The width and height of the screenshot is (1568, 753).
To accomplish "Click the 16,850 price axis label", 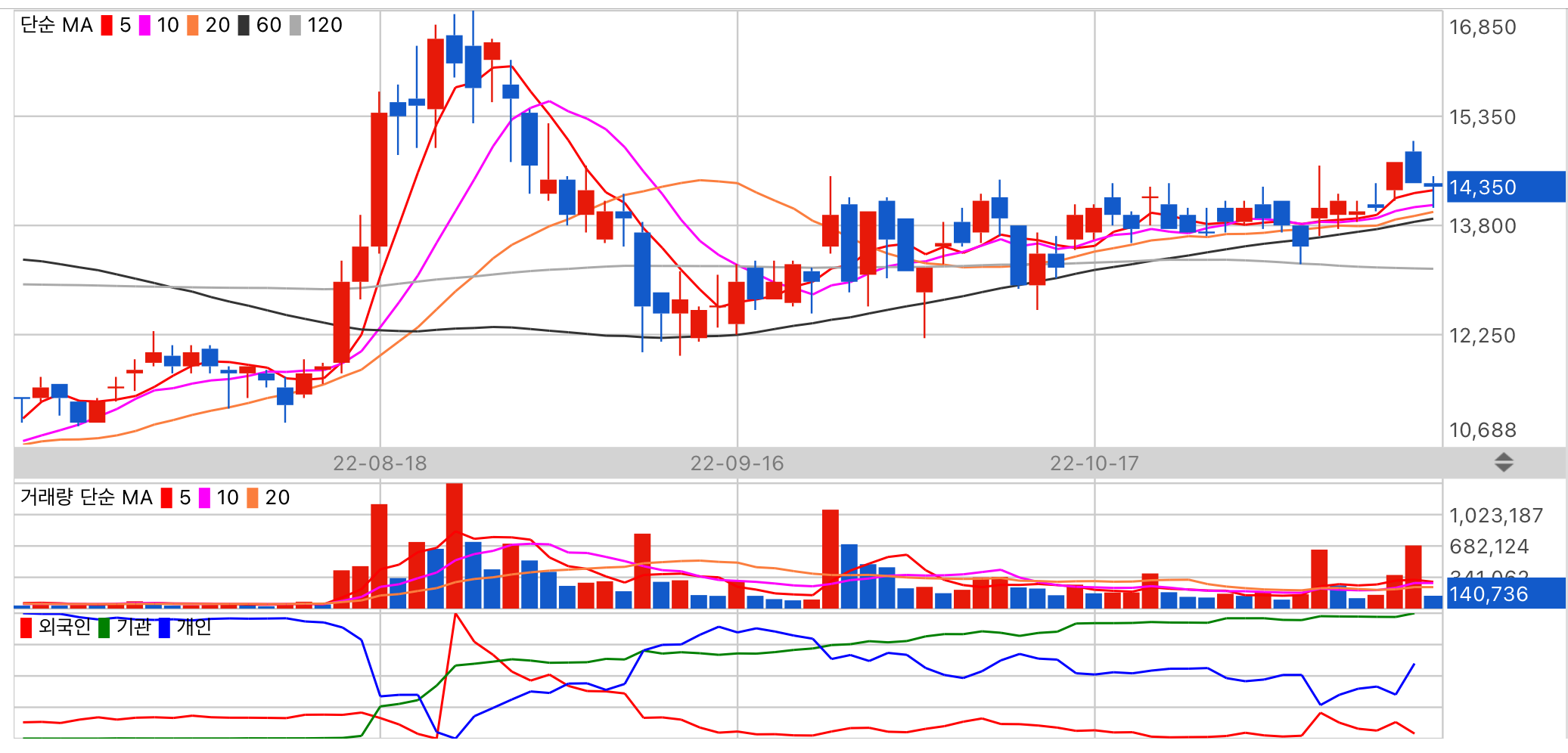I will 1483,27.
